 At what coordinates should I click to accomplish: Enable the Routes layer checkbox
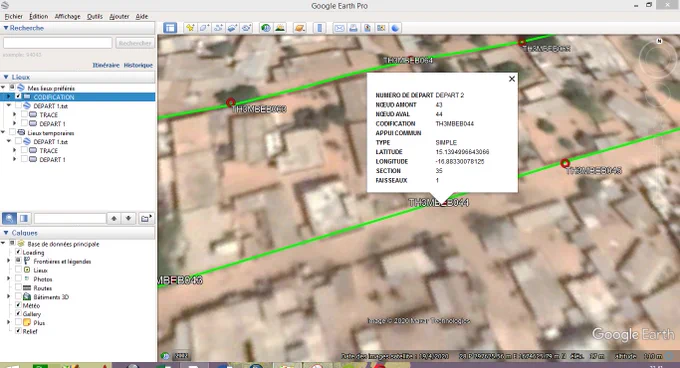[18, 288]
